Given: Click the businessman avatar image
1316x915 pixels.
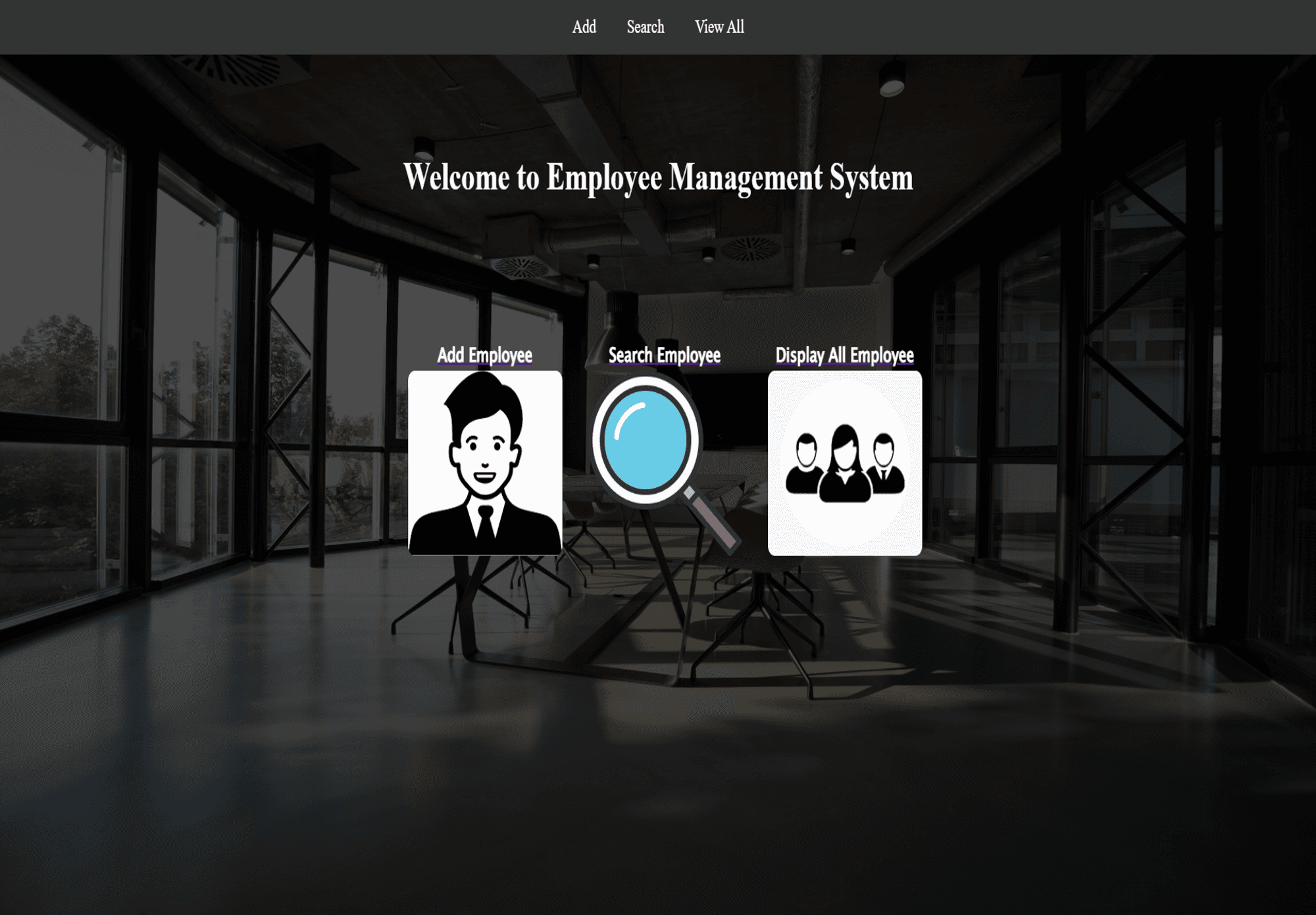Looking at the screenshot, I should click(x=485, y=463).
